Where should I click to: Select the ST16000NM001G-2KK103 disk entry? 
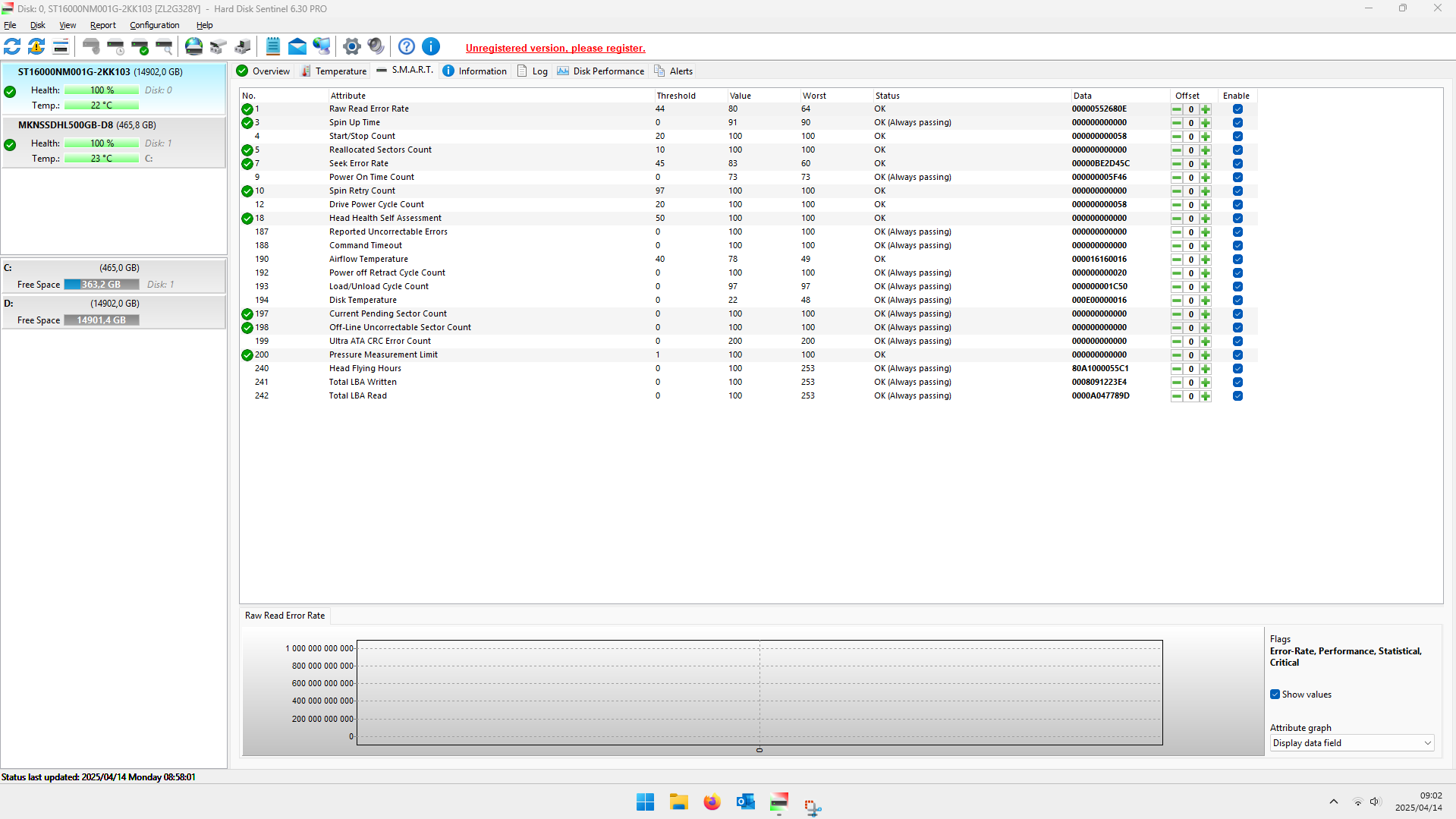[x=114, y=89]
